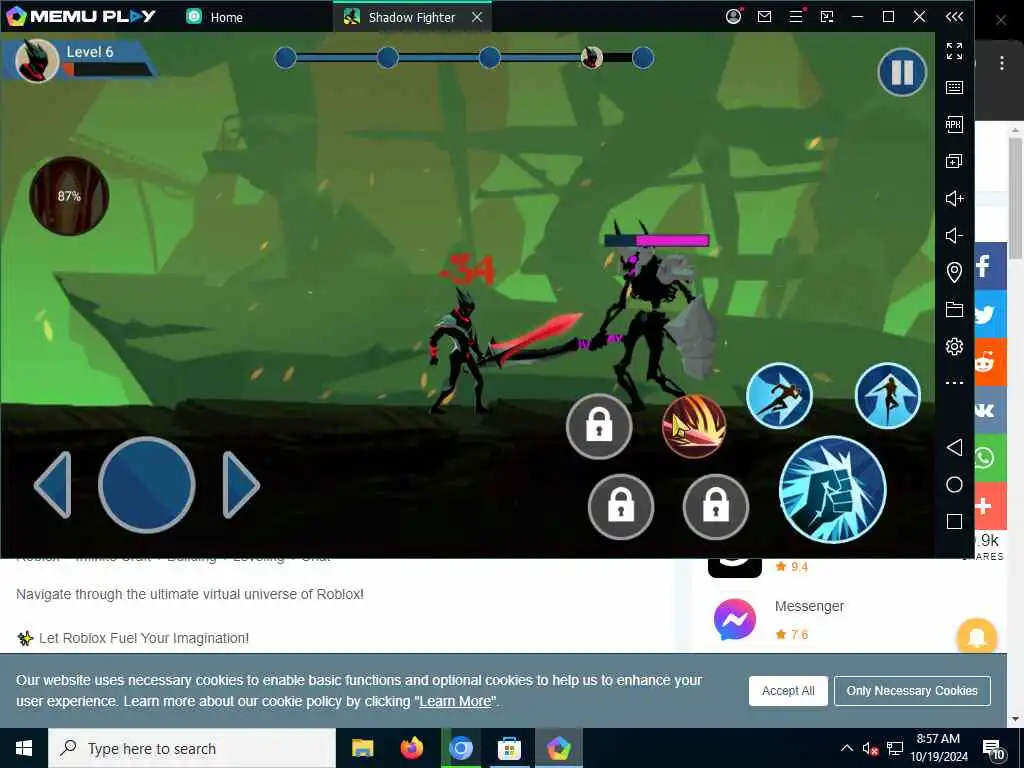Open MEmu settings gear

point(954,346)
